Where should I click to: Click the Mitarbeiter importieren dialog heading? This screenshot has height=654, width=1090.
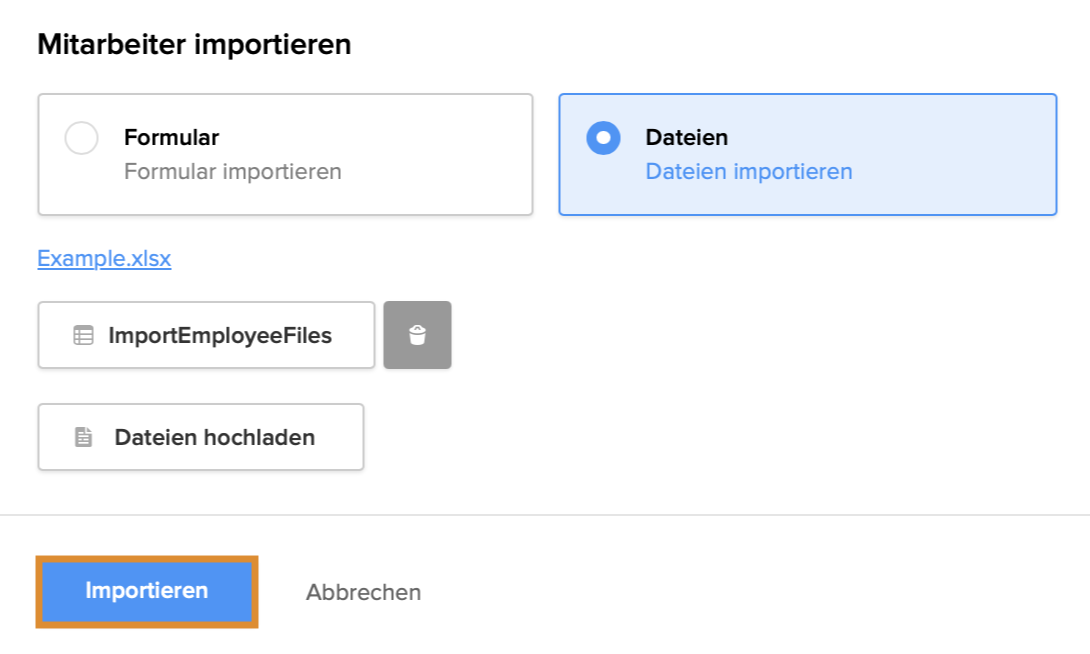(194, 45)
